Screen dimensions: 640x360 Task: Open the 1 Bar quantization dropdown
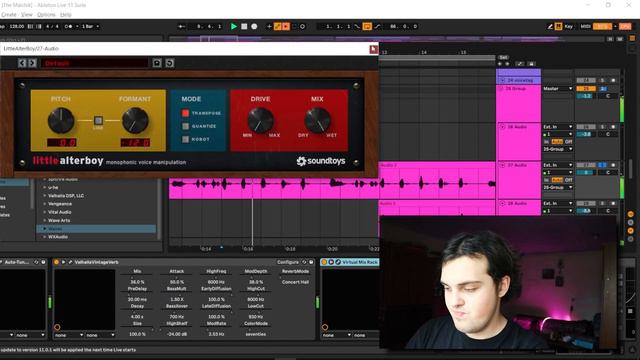pyautogui.click(x=90, y=26)
